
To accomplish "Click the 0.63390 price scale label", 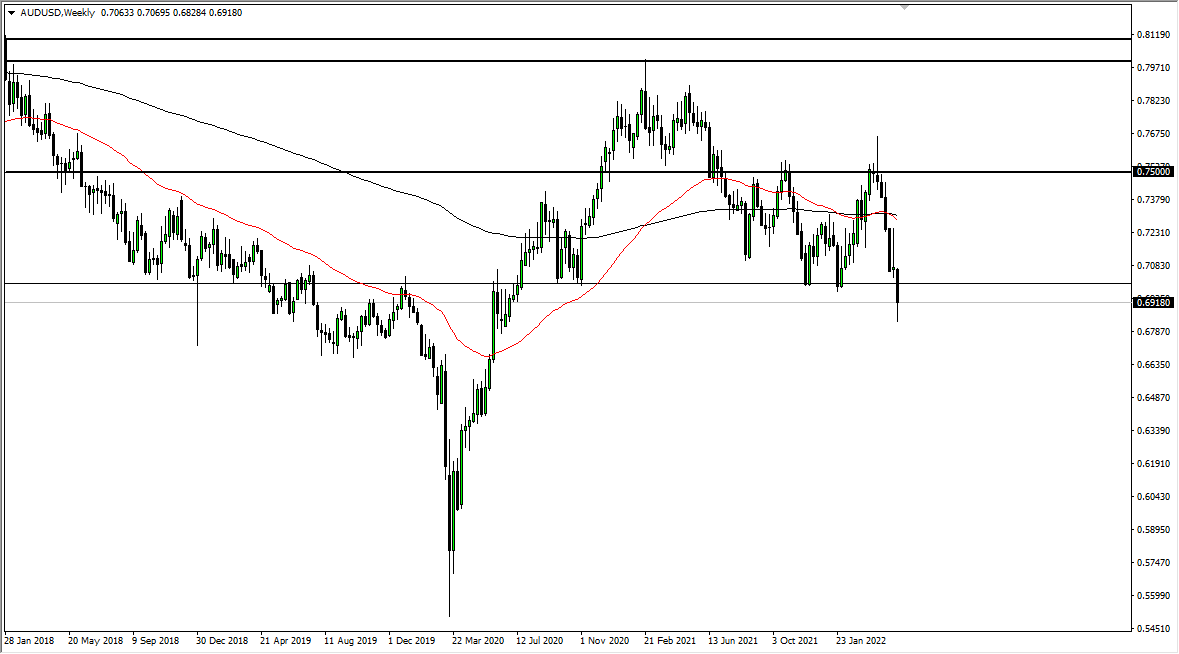I will tap(1153, 431).
